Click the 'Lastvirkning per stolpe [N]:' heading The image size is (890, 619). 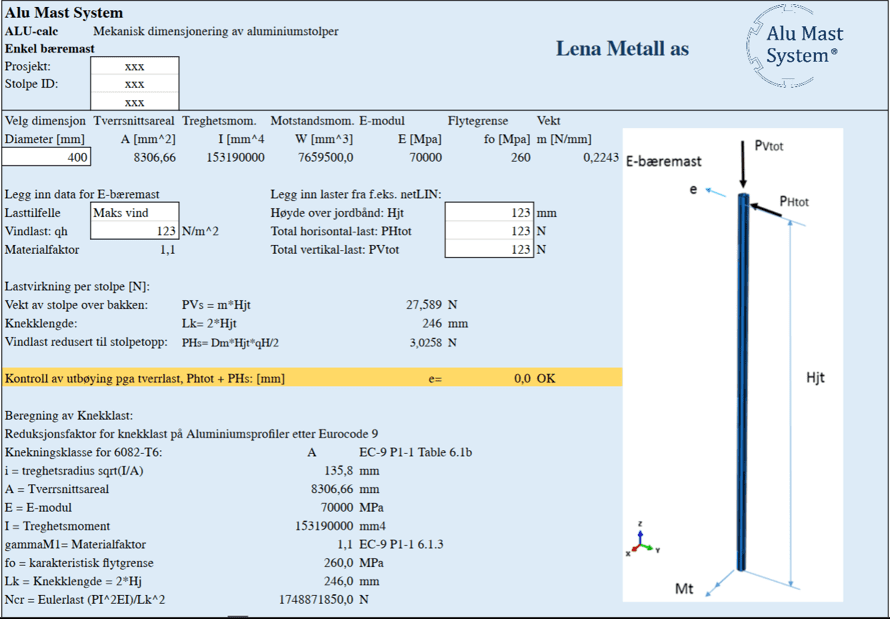click(x=77, y=287)
